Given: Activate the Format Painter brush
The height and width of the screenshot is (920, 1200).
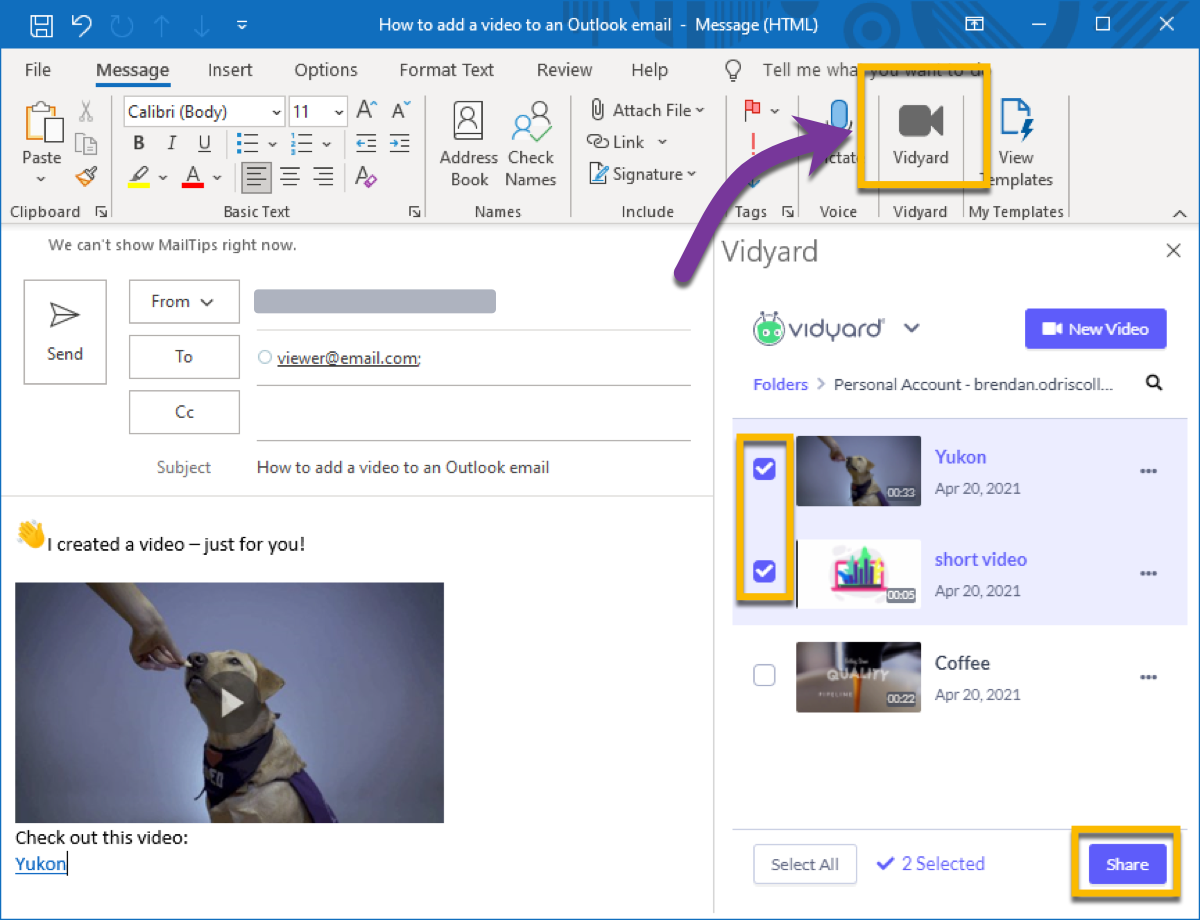Looking at the screenshot, I should click(x=86, y=177).
